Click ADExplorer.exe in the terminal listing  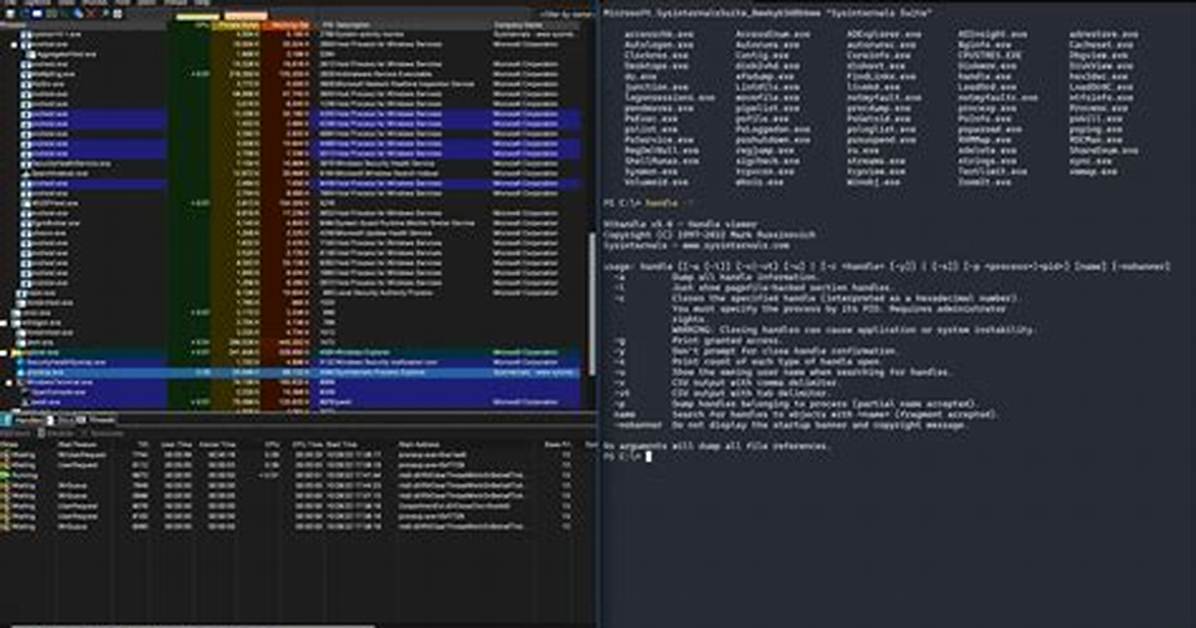tap(883, 34)
